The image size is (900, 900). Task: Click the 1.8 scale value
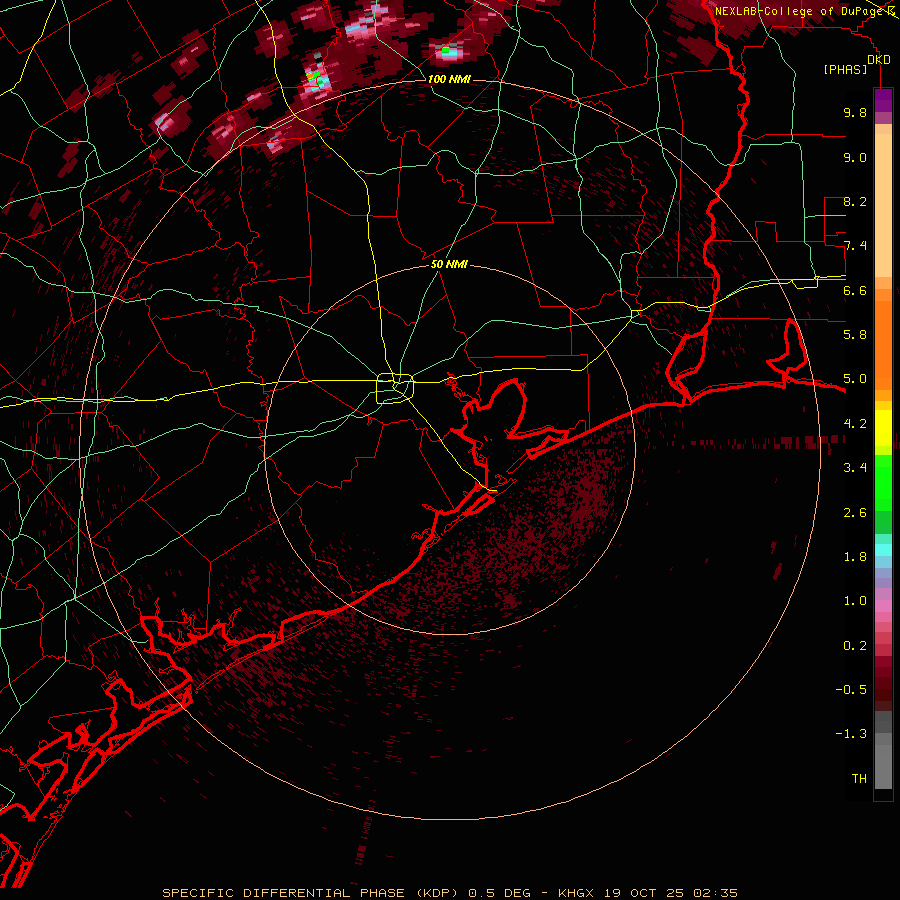coord(855,557)
